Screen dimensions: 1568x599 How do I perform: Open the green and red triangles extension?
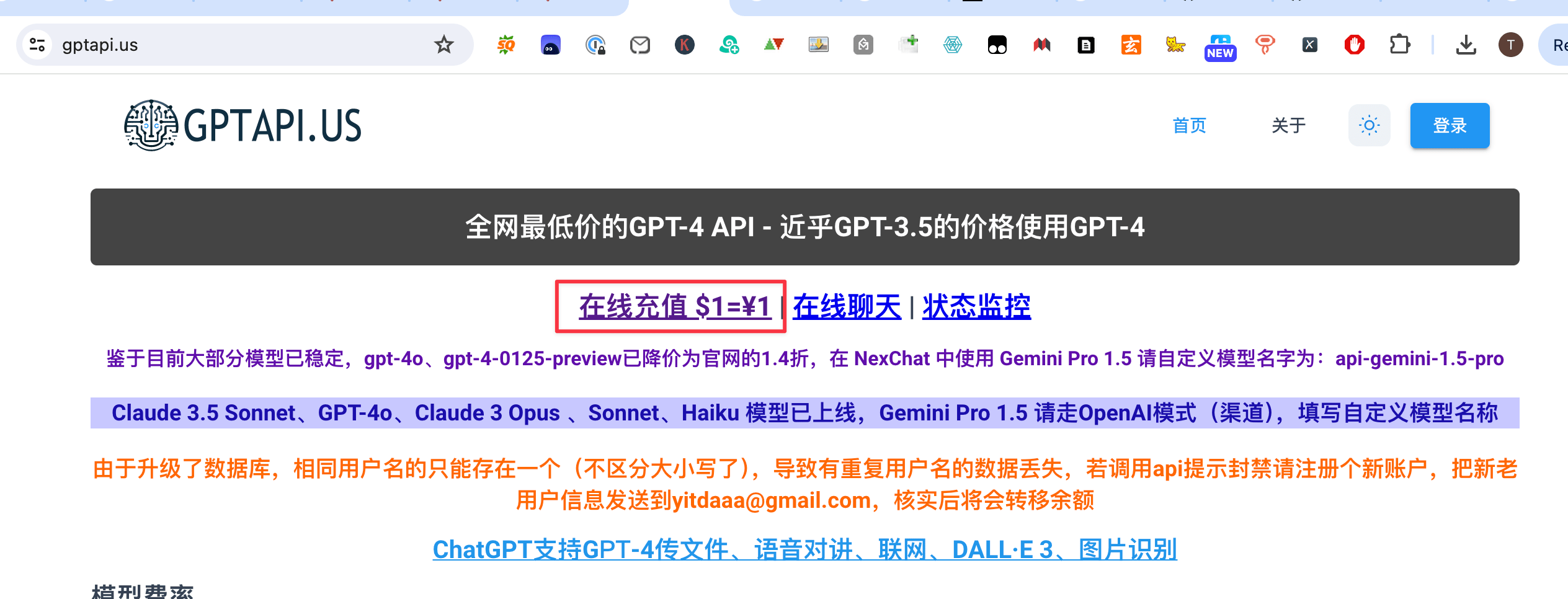pos(774,45)
